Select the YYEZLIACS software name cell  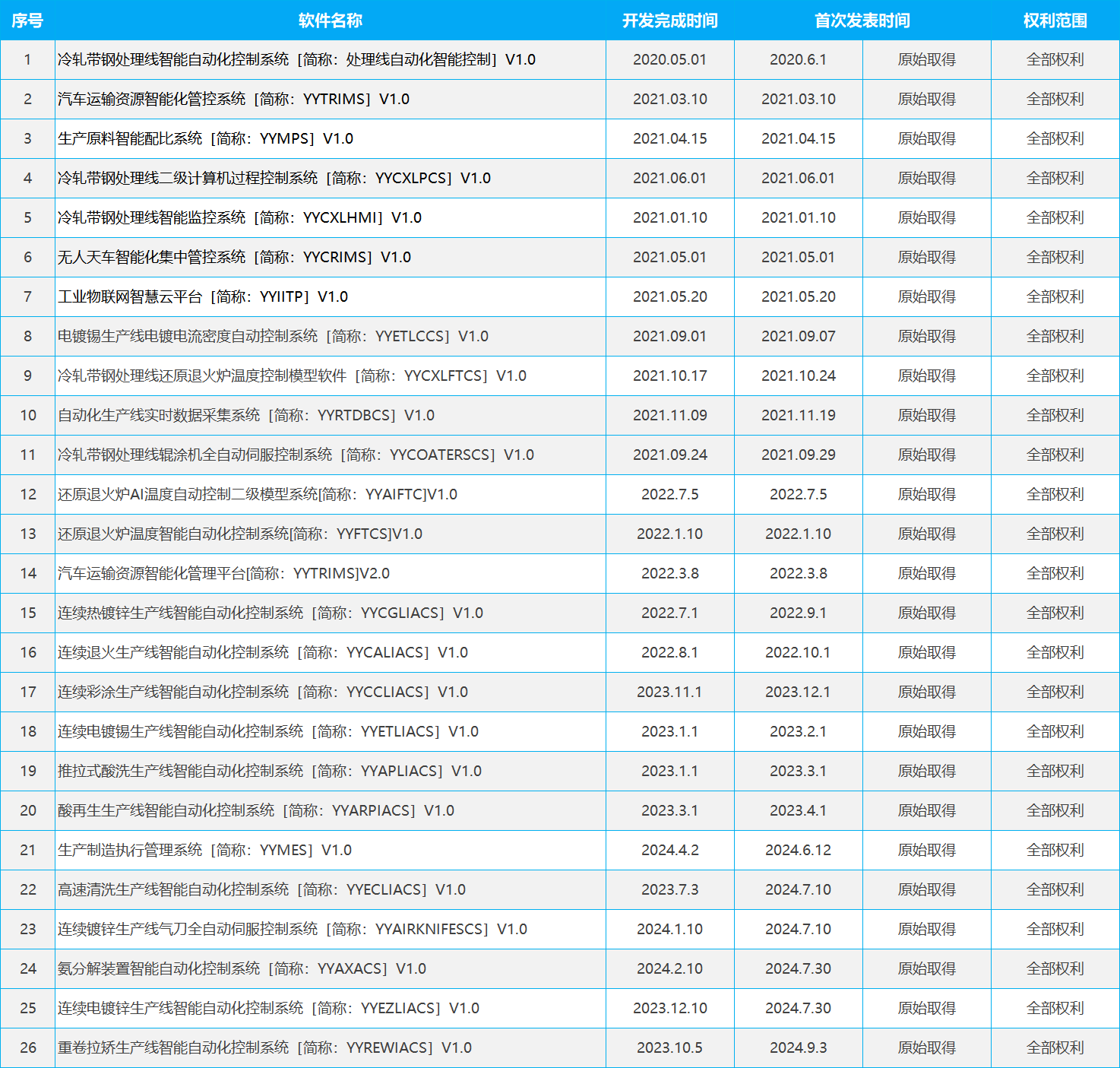(x=331, y=1009)
